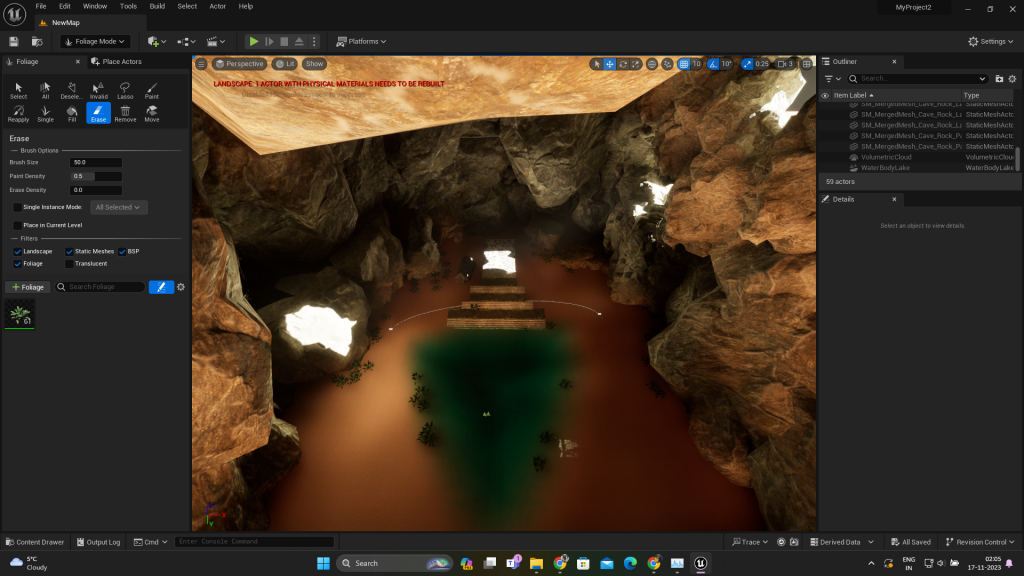Maximize or restore viewport layout icon
This screenshot has height=576, width=1024.
click(807, 64)
